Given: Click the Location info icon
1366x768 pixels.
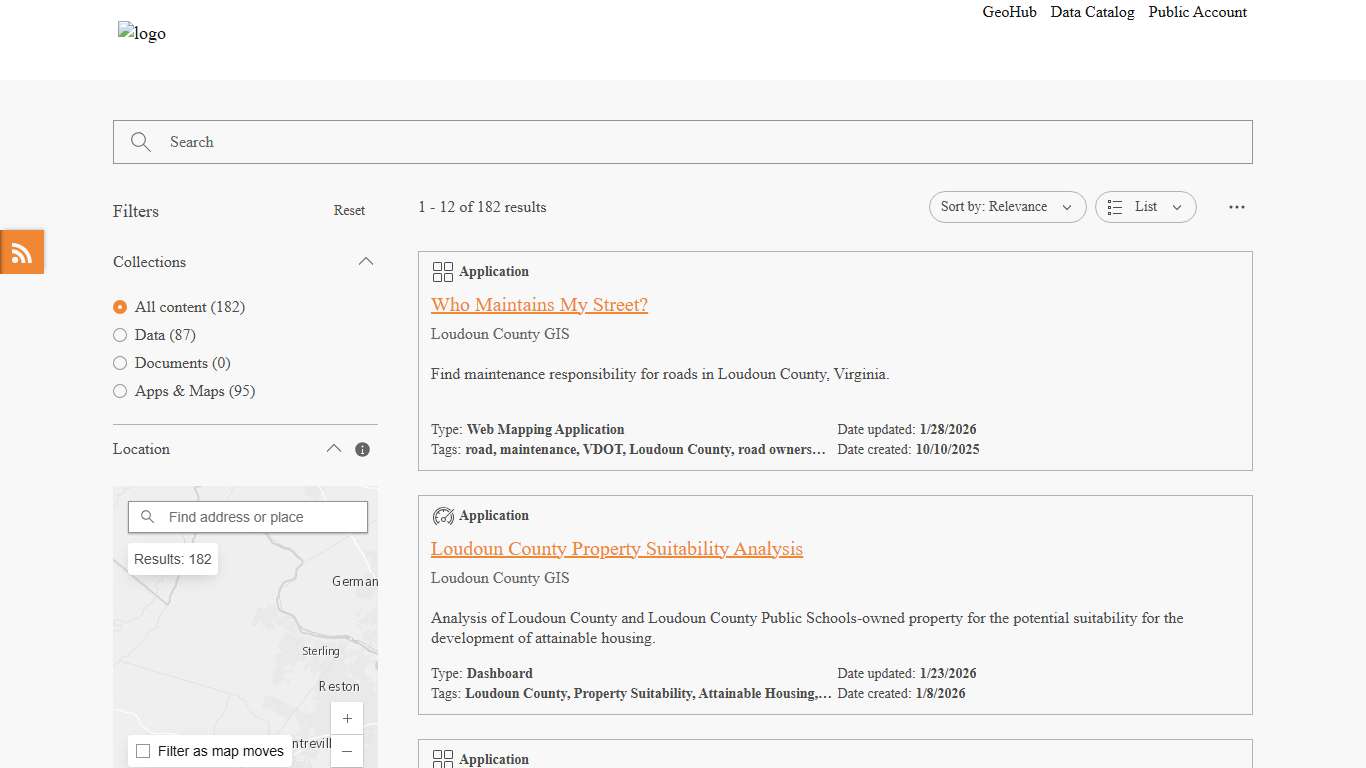Looking at the screenshot, I should coord(362,450).
